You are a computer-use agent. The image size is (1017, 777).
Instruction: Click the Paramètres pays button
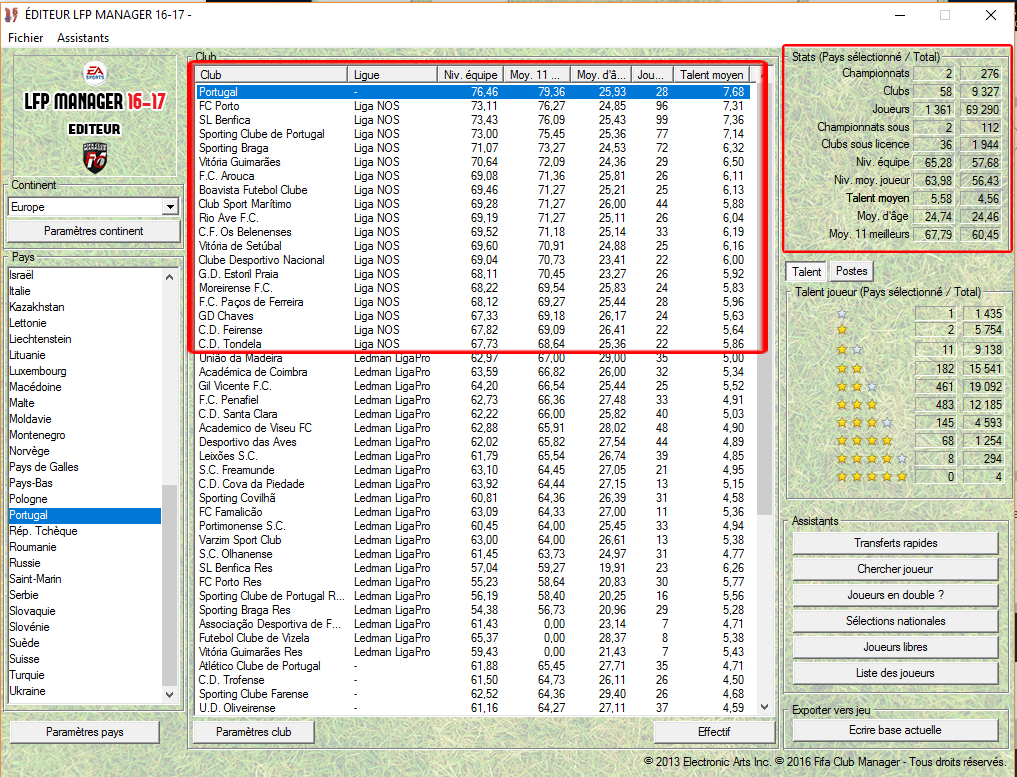(x=85, y=732)
